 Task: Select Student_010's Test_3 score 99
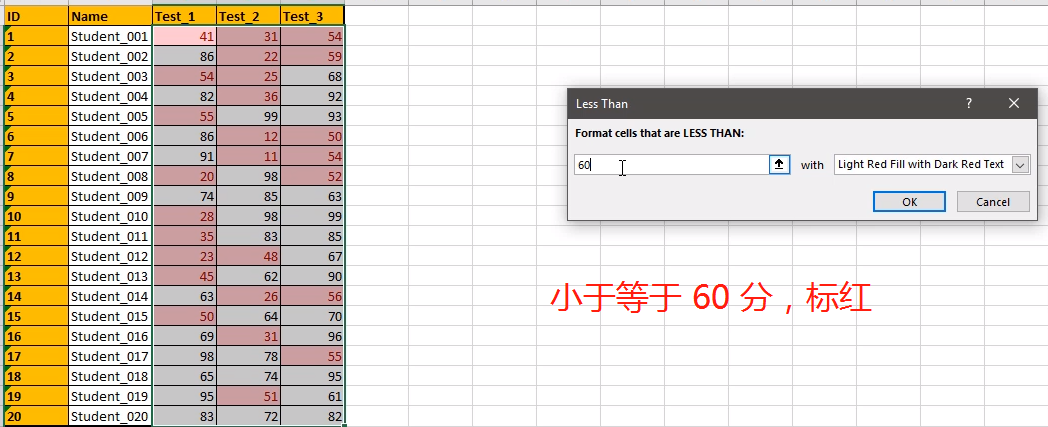[x=313, y=217]
